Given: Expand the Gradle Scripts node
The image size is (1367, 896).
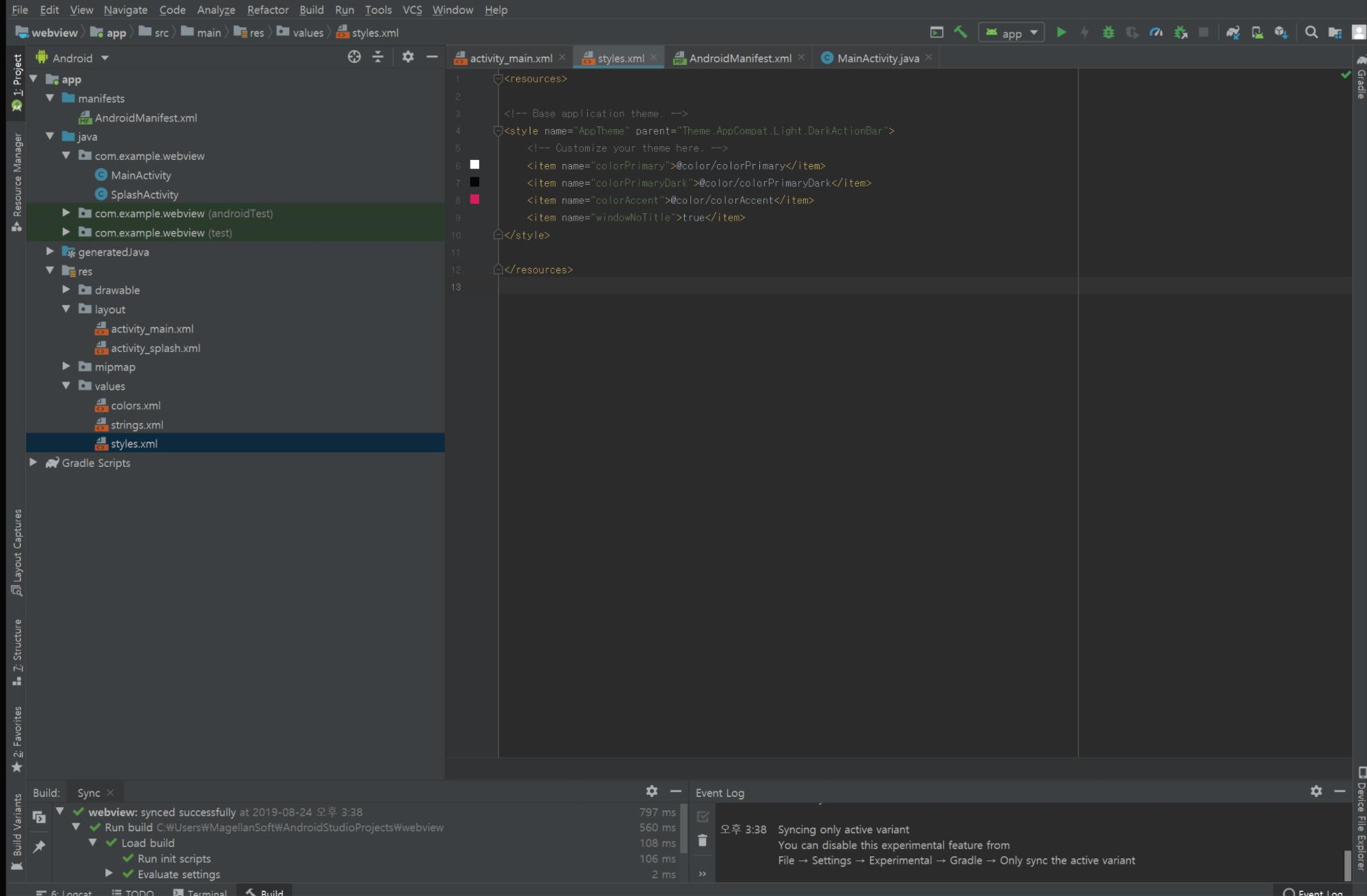Looking at the screenshot, I should (33, 463).
